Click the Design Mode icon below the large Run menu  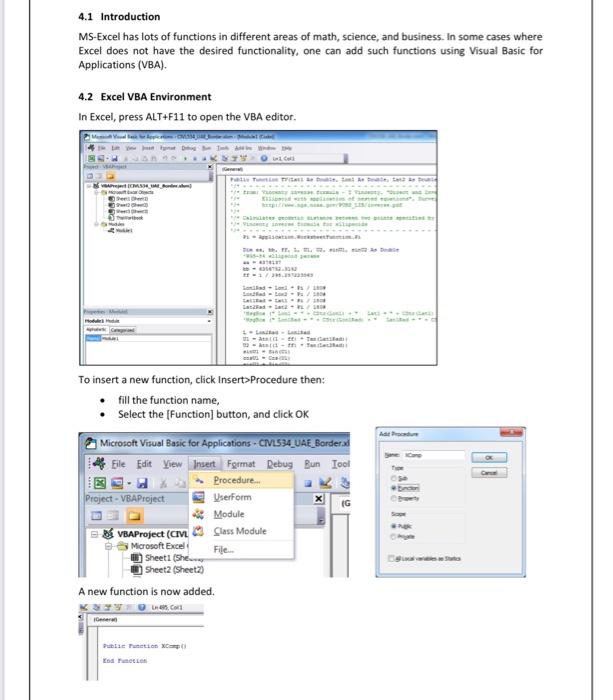(325, 483)
